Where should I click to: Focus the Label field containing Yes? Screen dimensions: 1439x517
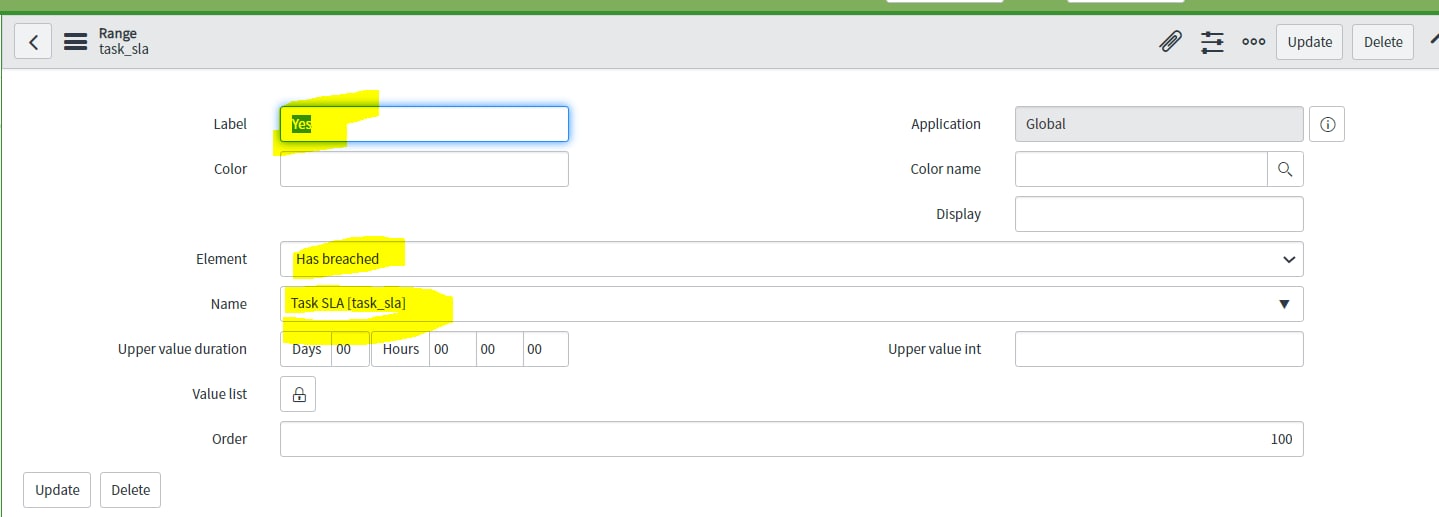(x=424, y=124)
